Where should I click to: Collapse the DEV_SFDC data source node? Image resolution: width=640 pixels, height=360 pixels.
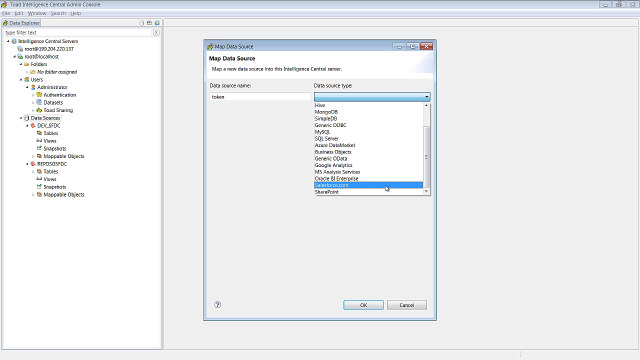pyautogui.click(x=27, y=126)
